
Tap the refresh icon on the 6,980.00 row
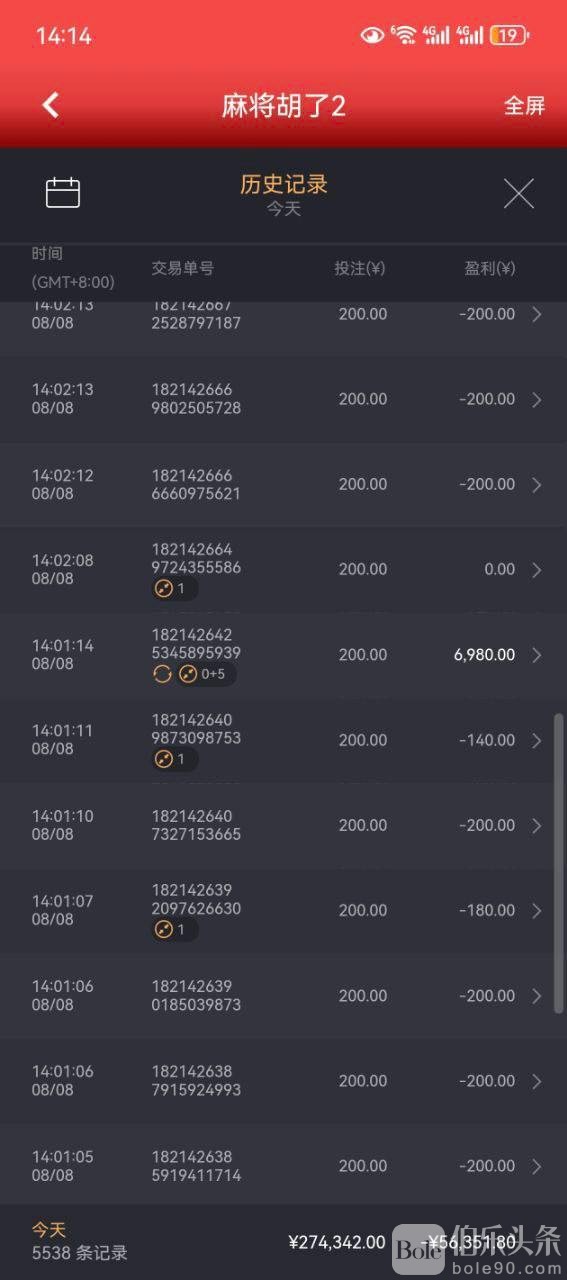(162, 674)
